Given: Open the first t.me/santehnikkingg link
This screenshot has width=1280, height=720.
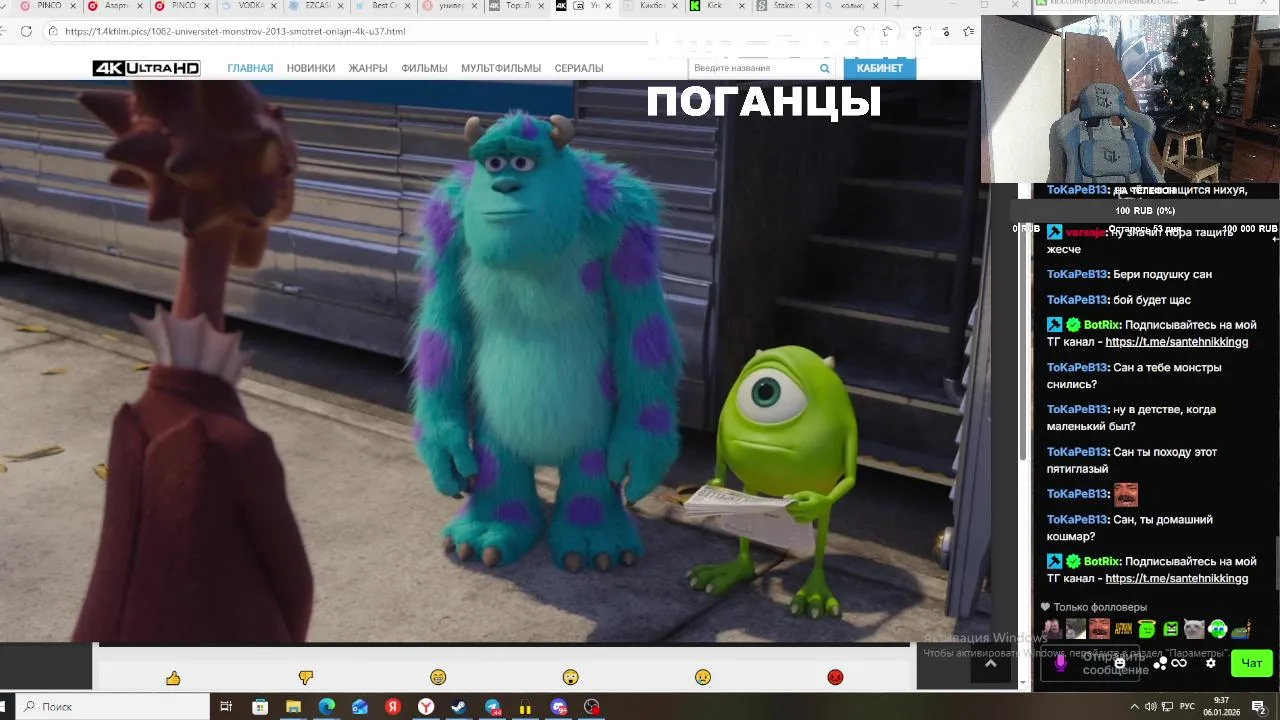Looking at the screenshot, I should [x=1177, y=342].
